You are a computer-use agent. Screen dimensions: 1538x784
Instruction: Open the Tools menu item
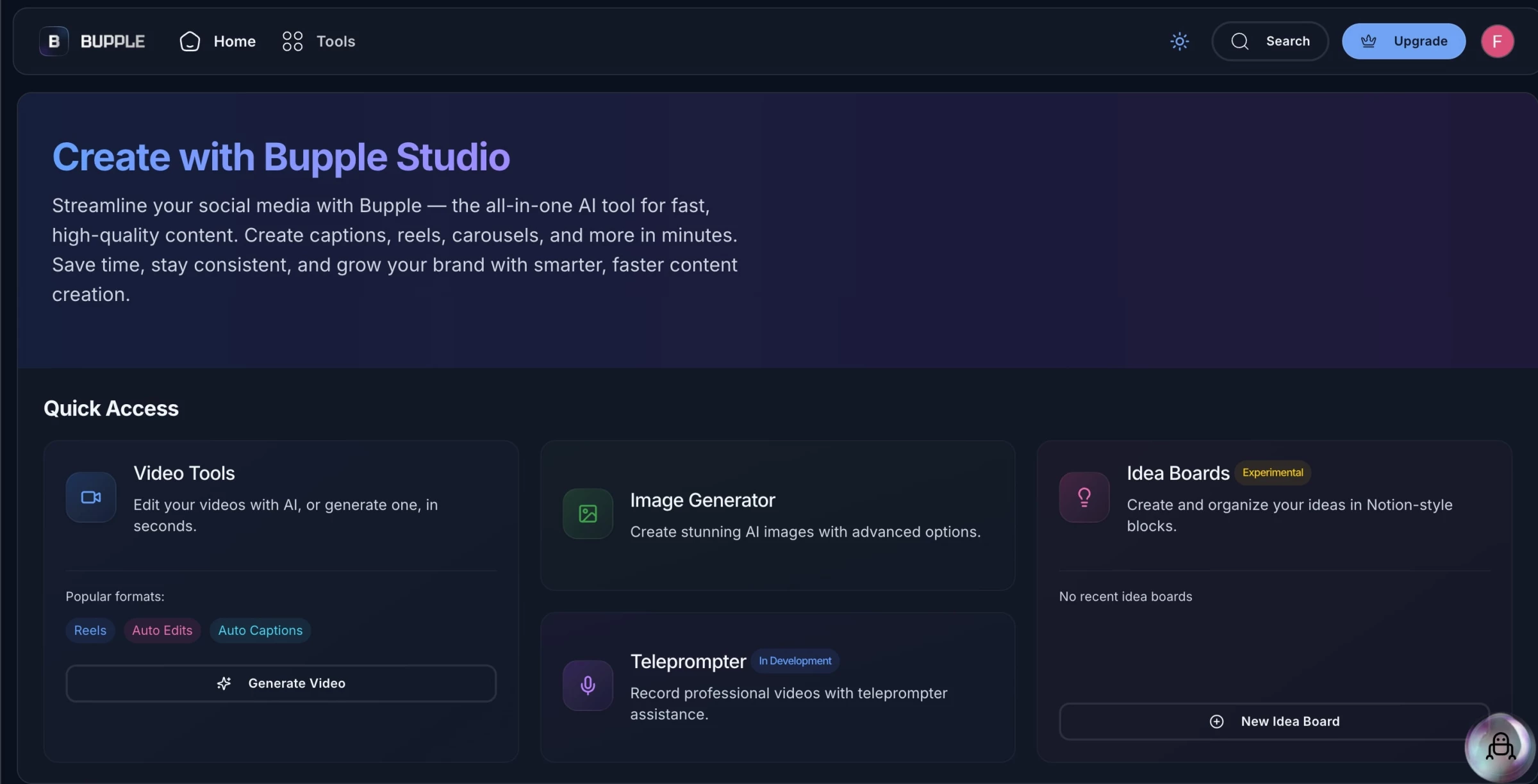click(x=318, y=41)
